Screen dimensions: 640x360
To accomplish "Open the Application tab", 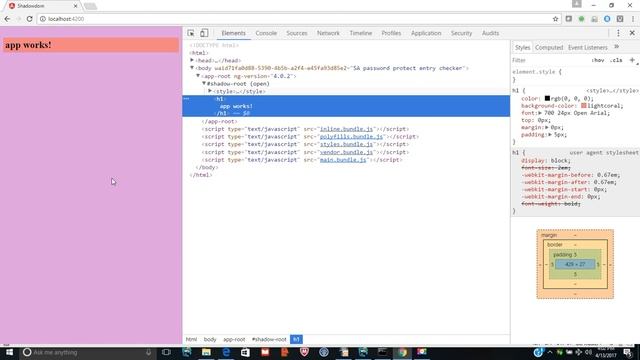I will coord(426,33).
